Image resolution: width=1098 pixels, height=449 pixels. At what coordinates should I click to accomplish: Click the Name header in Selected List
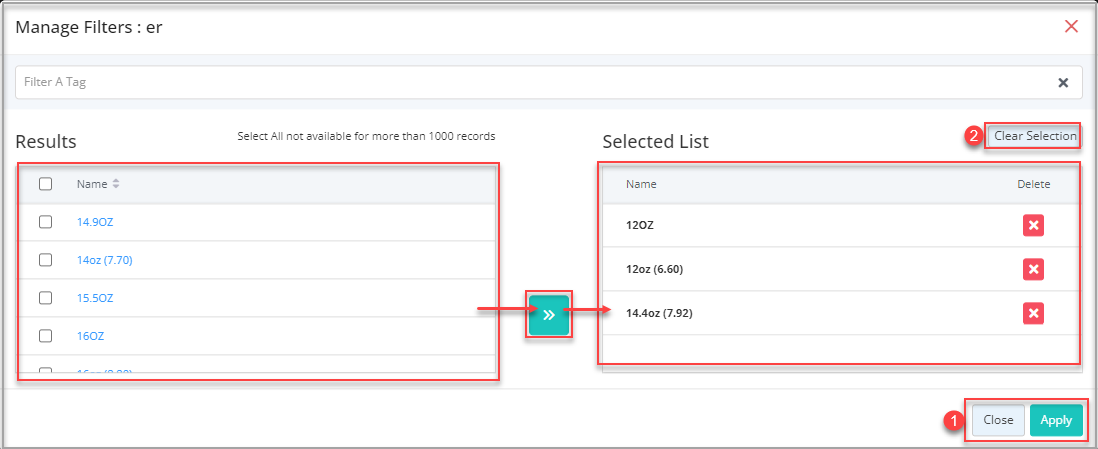[641, 184]
